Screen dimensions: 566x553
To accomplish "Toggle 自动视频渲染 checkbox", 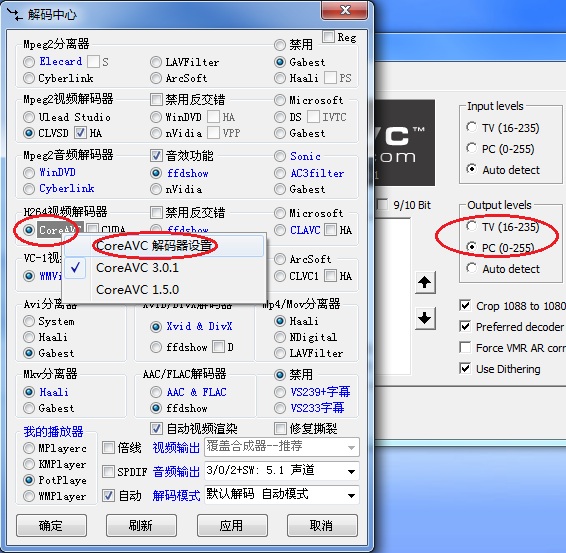I will pos(156,428).
